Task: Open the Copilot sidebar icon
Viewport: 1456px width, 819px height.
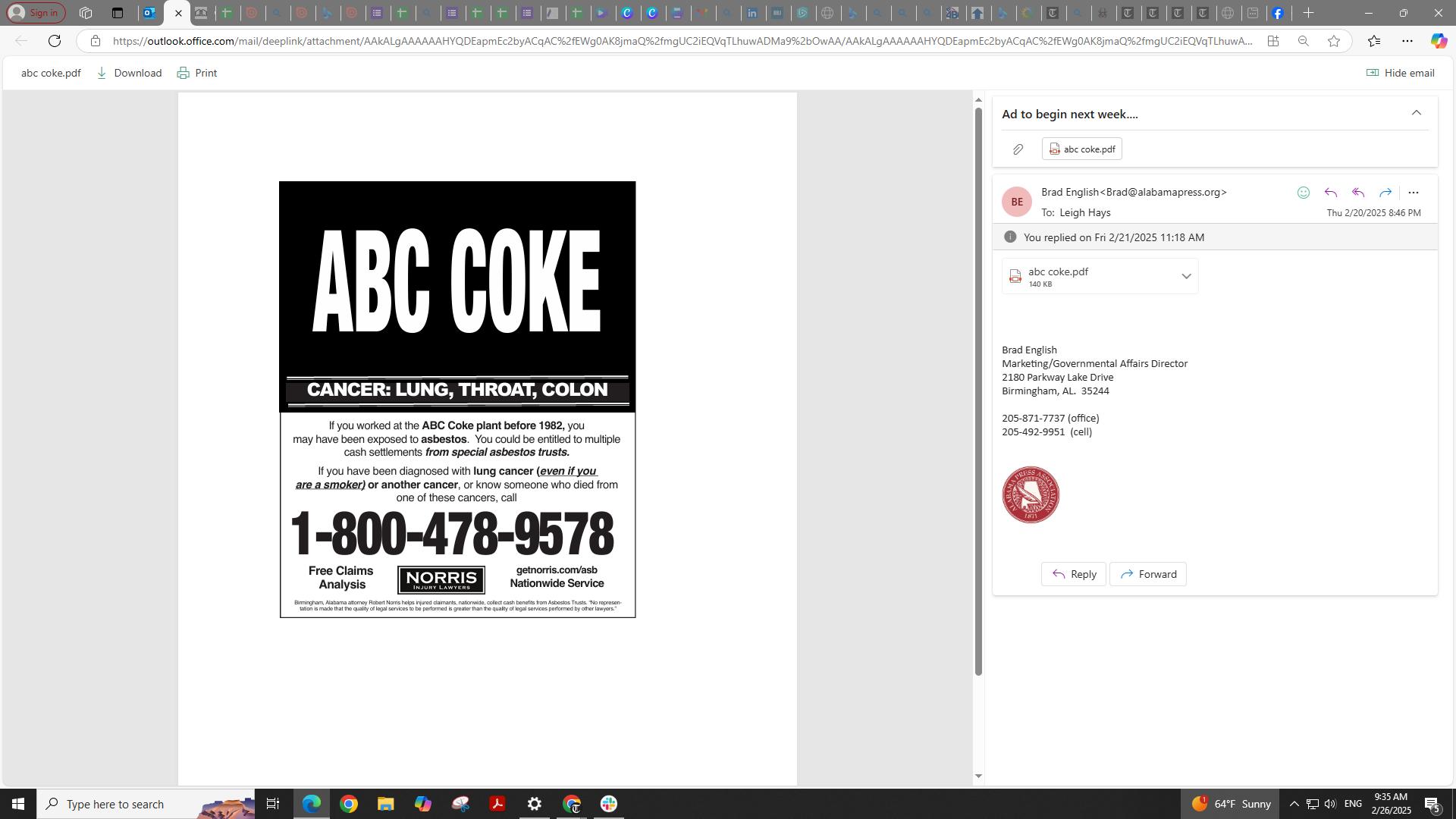Action: (x=1438, y=41)
